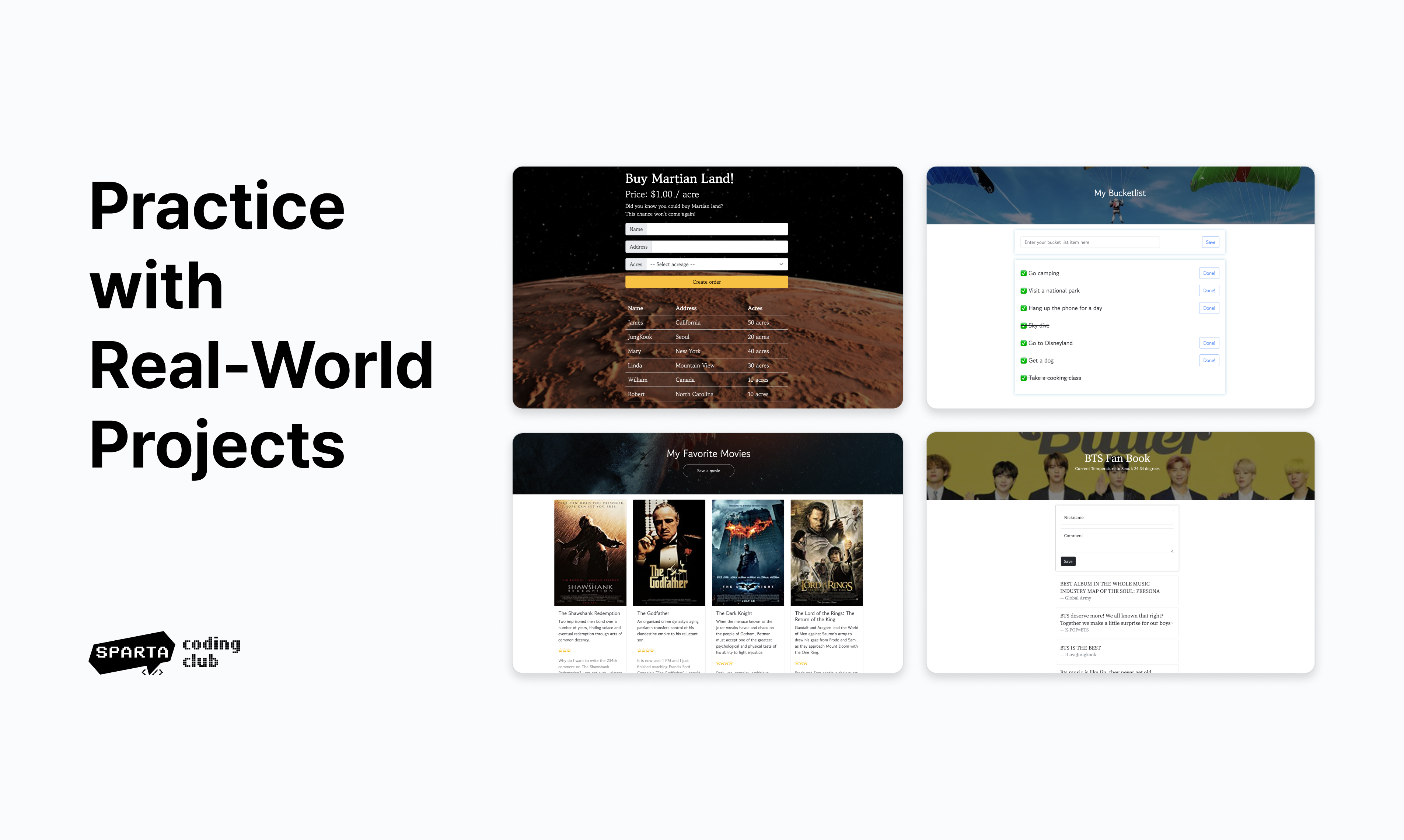
Task: Click Done! for Hang up the phone
Action: point(1209,308)
